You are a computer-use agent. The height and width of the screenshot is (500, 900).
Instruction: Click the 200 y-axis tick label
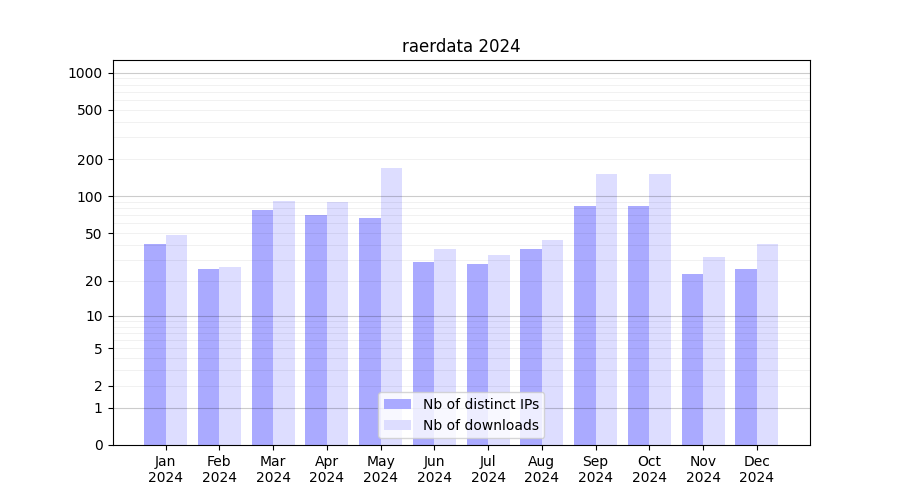[x=91, y=160]
